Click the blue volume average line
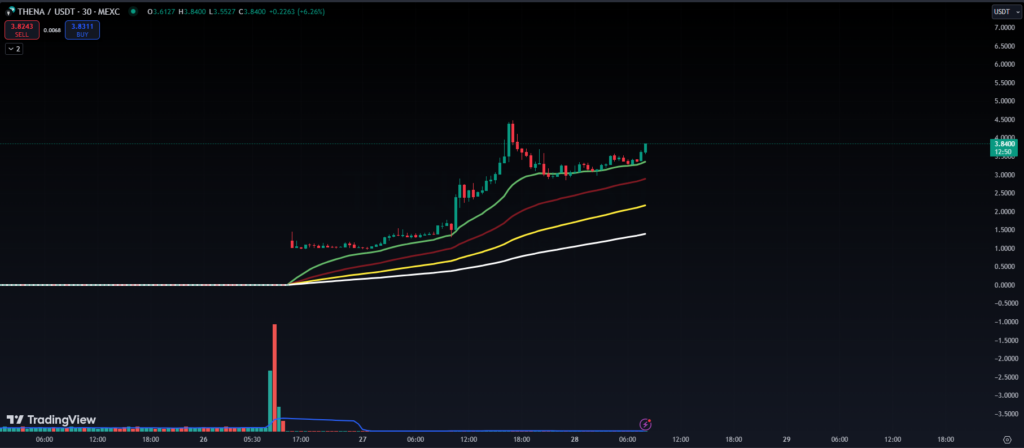The height and width of the screenshot is (448, 1024). coord(320,419)
